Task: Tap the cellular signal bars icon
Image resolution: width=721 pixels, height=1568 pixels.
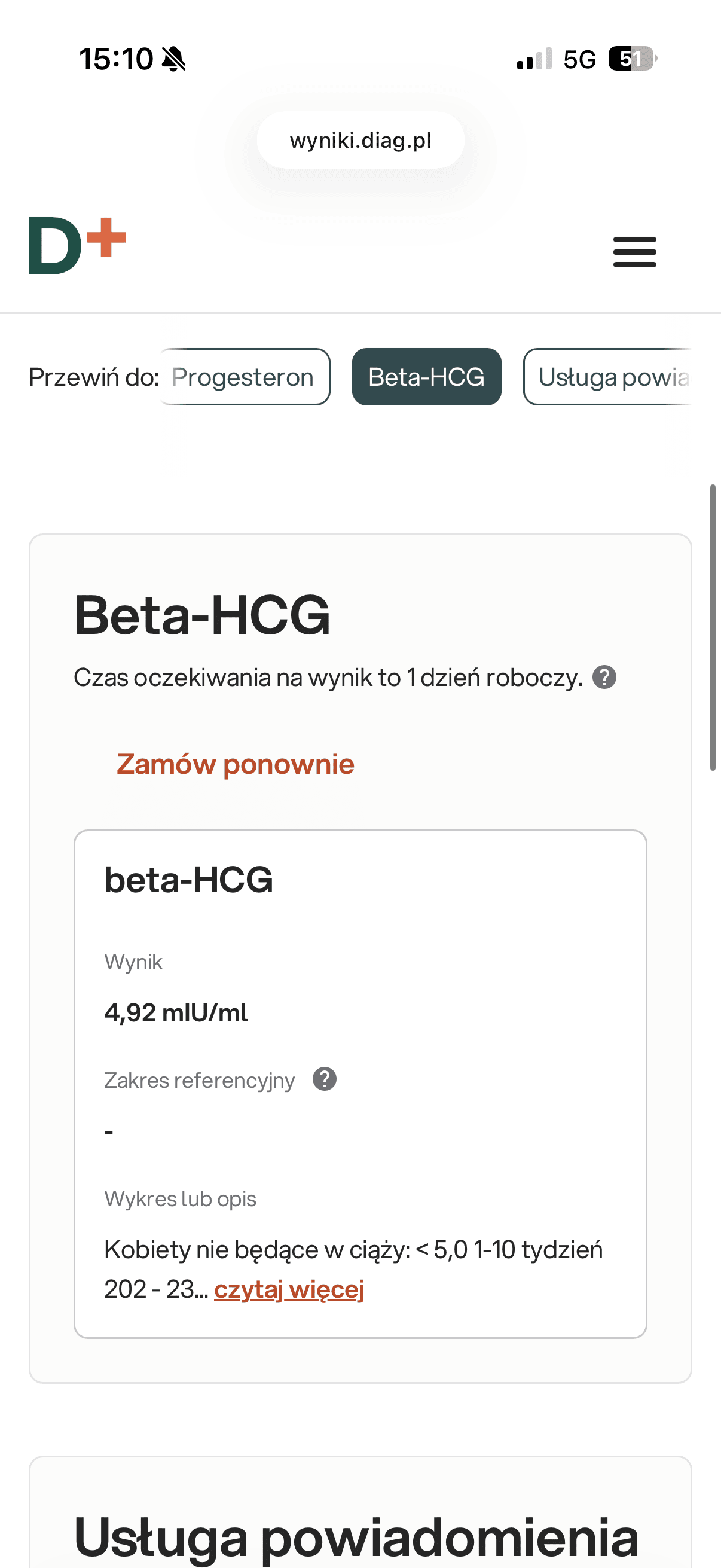Action: coord(534,59)
